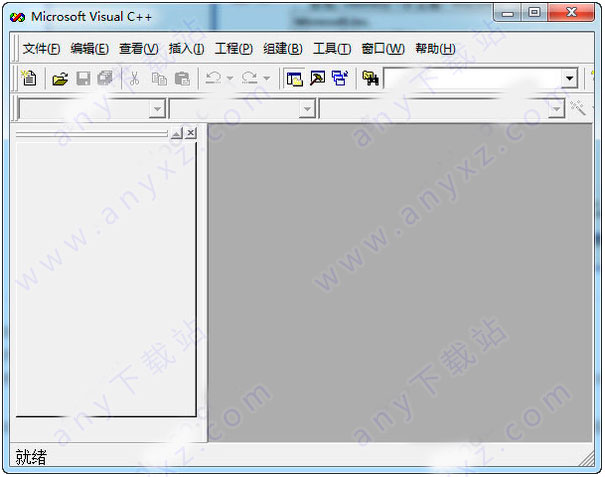Open the 组建(B) menu
This screenshot has height=477, width=605.
tap(283, 49)
